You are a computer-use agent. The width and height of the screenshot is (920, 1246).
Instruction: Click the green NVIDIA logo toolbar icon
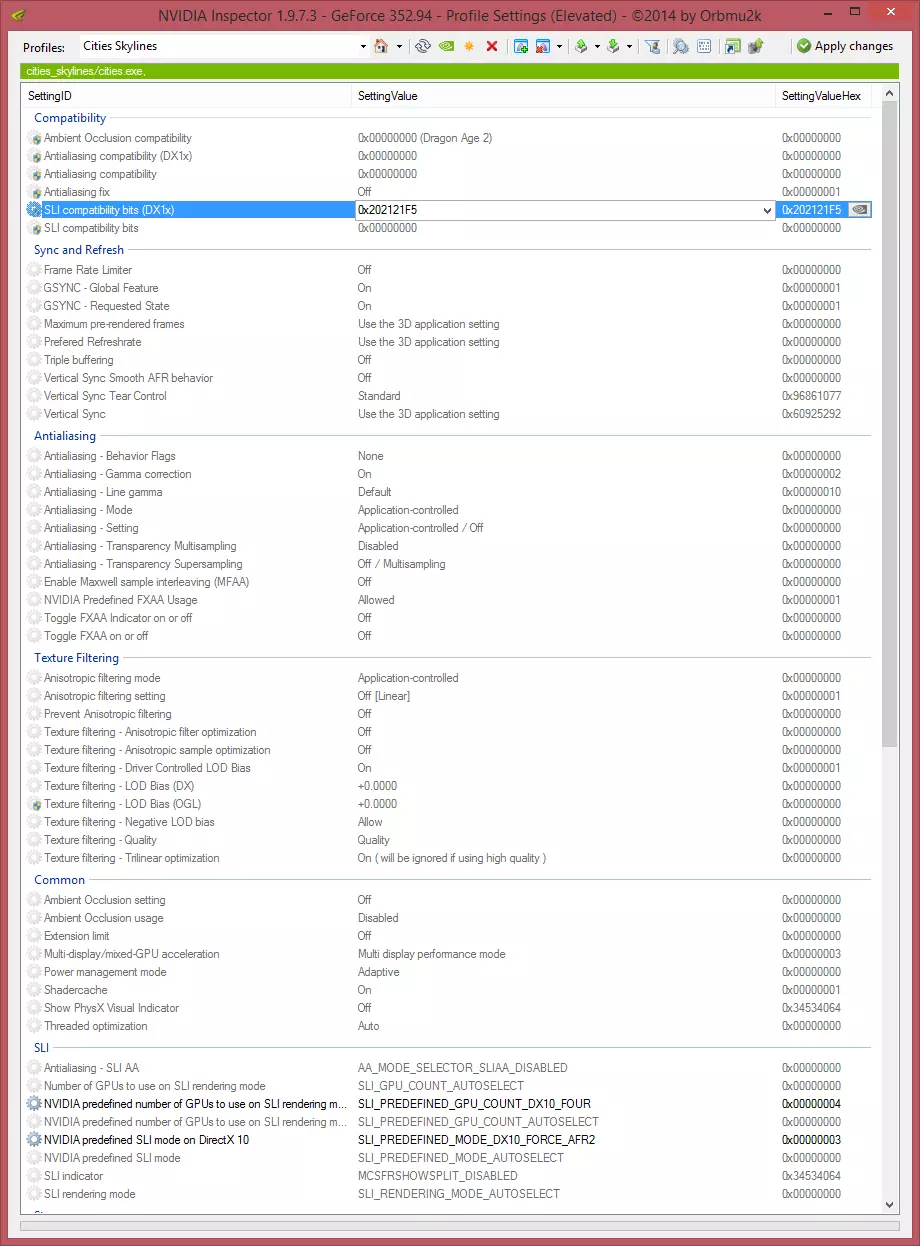446,46
